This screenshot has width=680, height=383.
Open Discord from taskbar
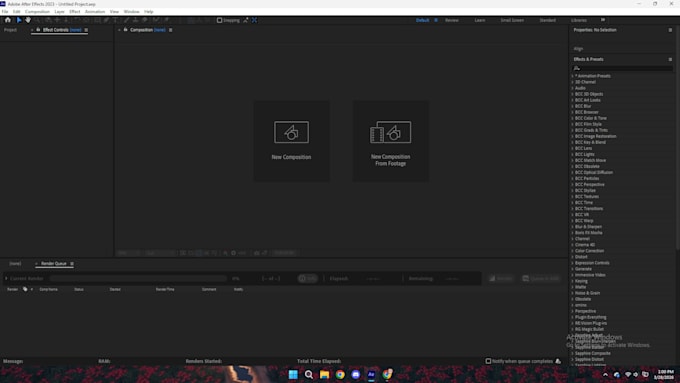(356, 374)
